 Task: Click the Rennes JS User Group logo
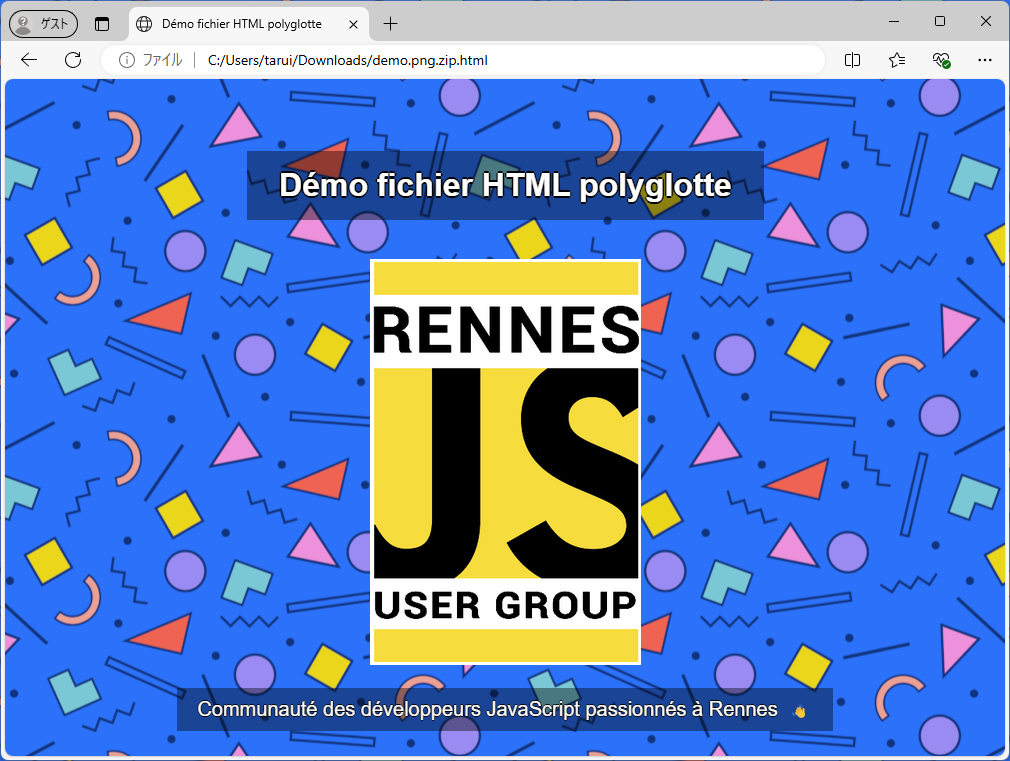(x=505, y=461)
